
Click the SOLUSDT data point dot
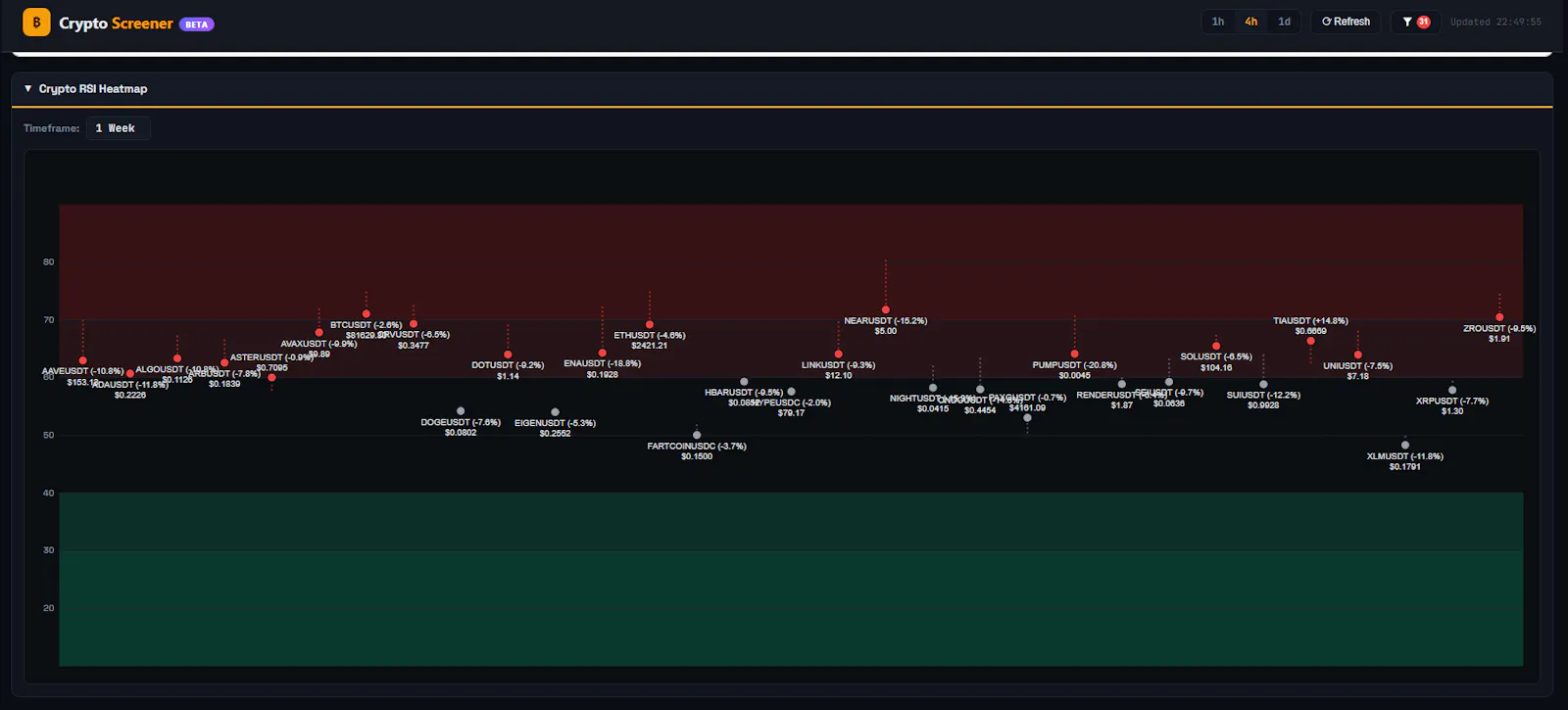coord(1216,346)
